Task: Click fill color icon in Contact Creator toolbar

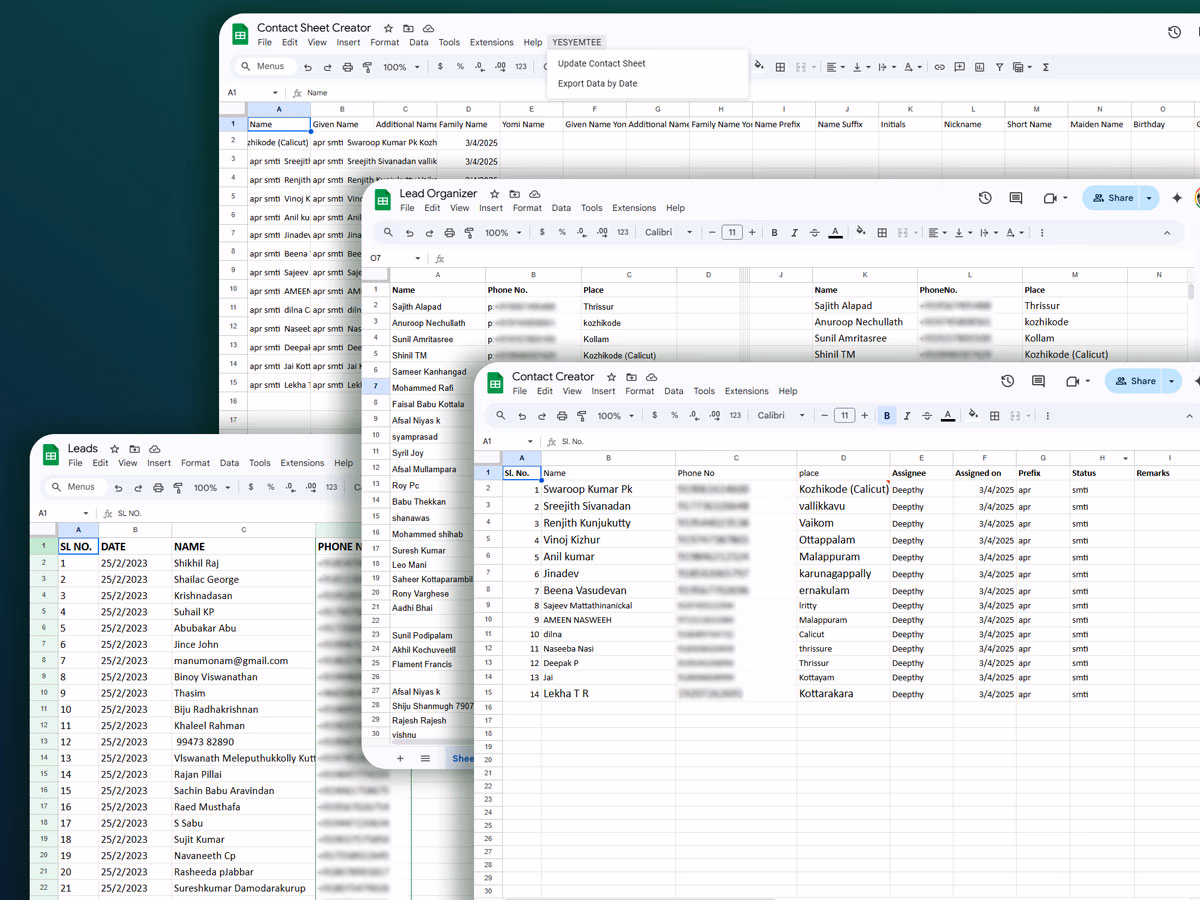Action: 973,415
